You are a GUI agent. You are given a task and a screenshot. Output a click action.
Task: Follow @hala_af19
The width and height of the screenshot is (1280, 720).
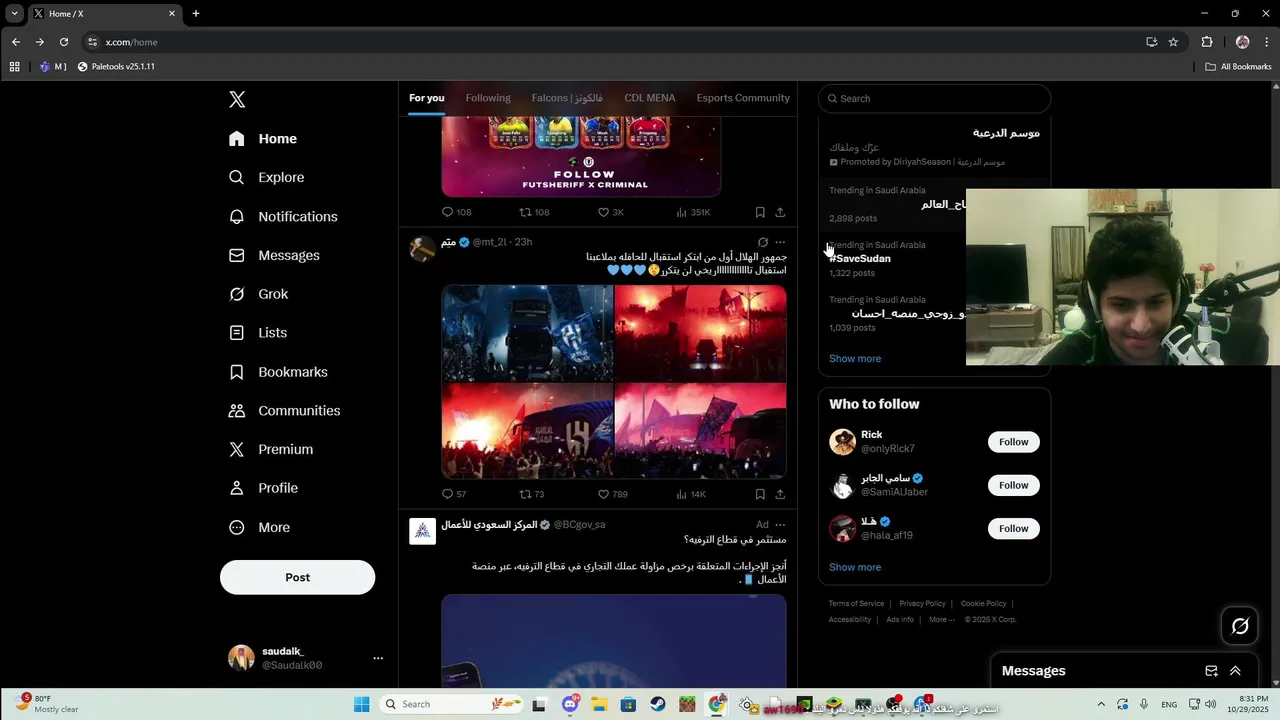click(x=1013, y=528)
